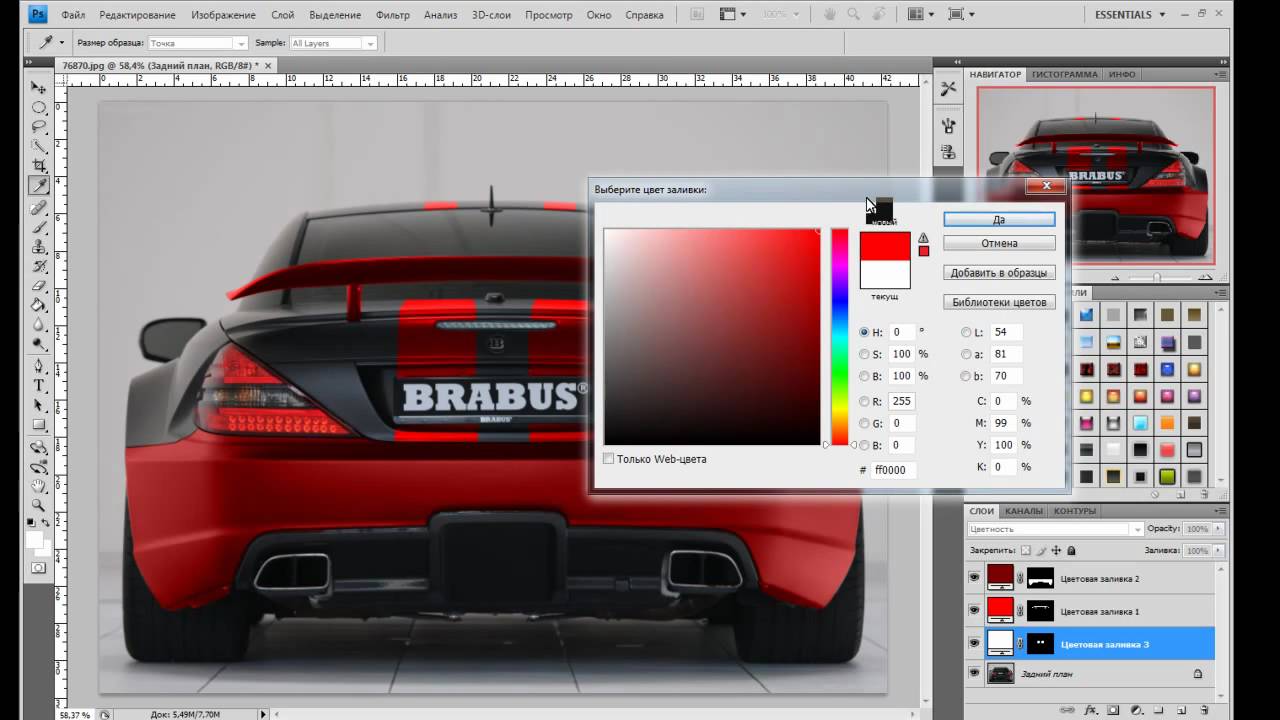
Task: Click the vertical hue spectrum slider
Action: [x=840, y=337]
